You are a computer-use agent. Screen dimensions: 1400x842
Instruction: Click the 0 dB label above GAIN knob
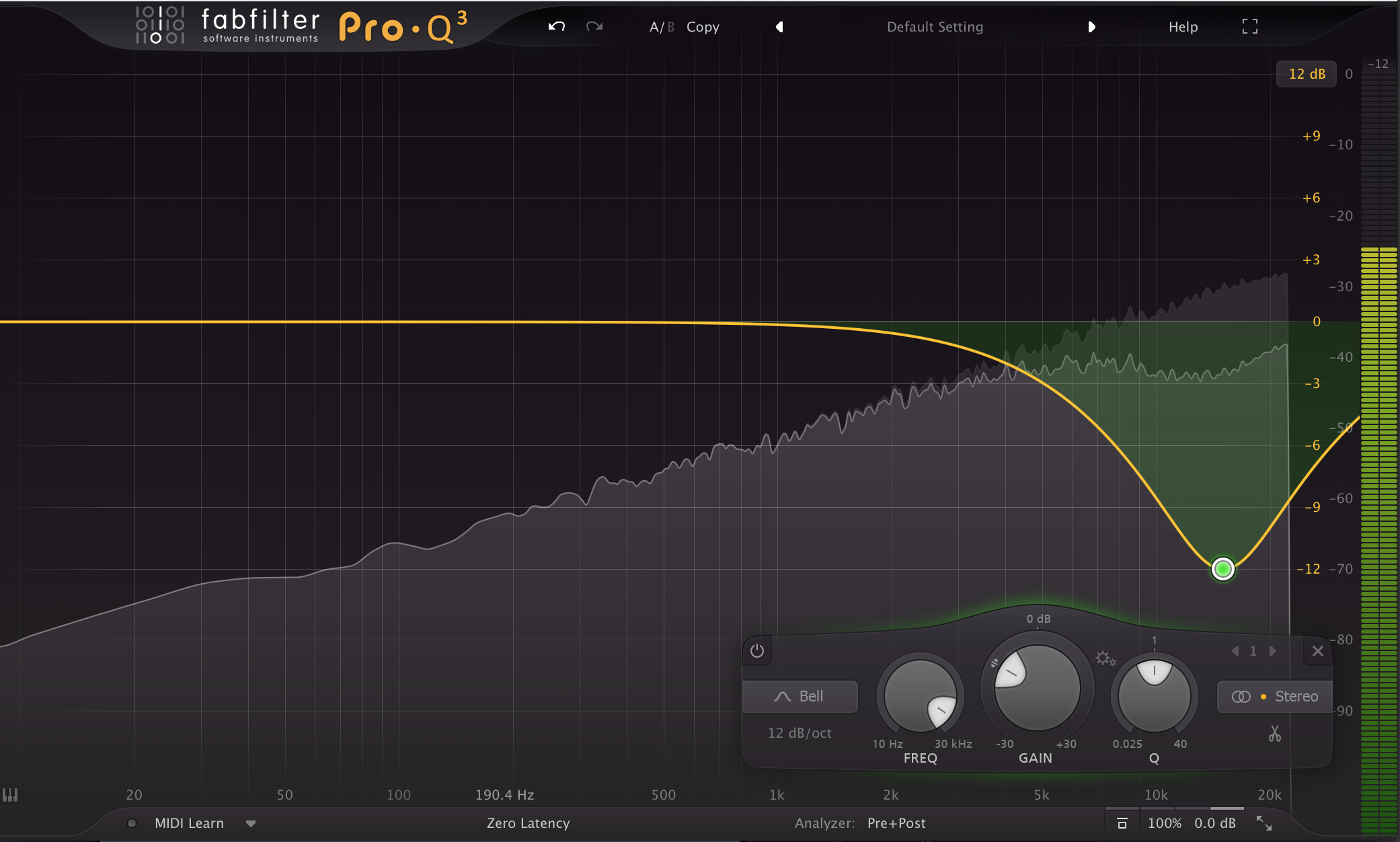click(1038, 619)
